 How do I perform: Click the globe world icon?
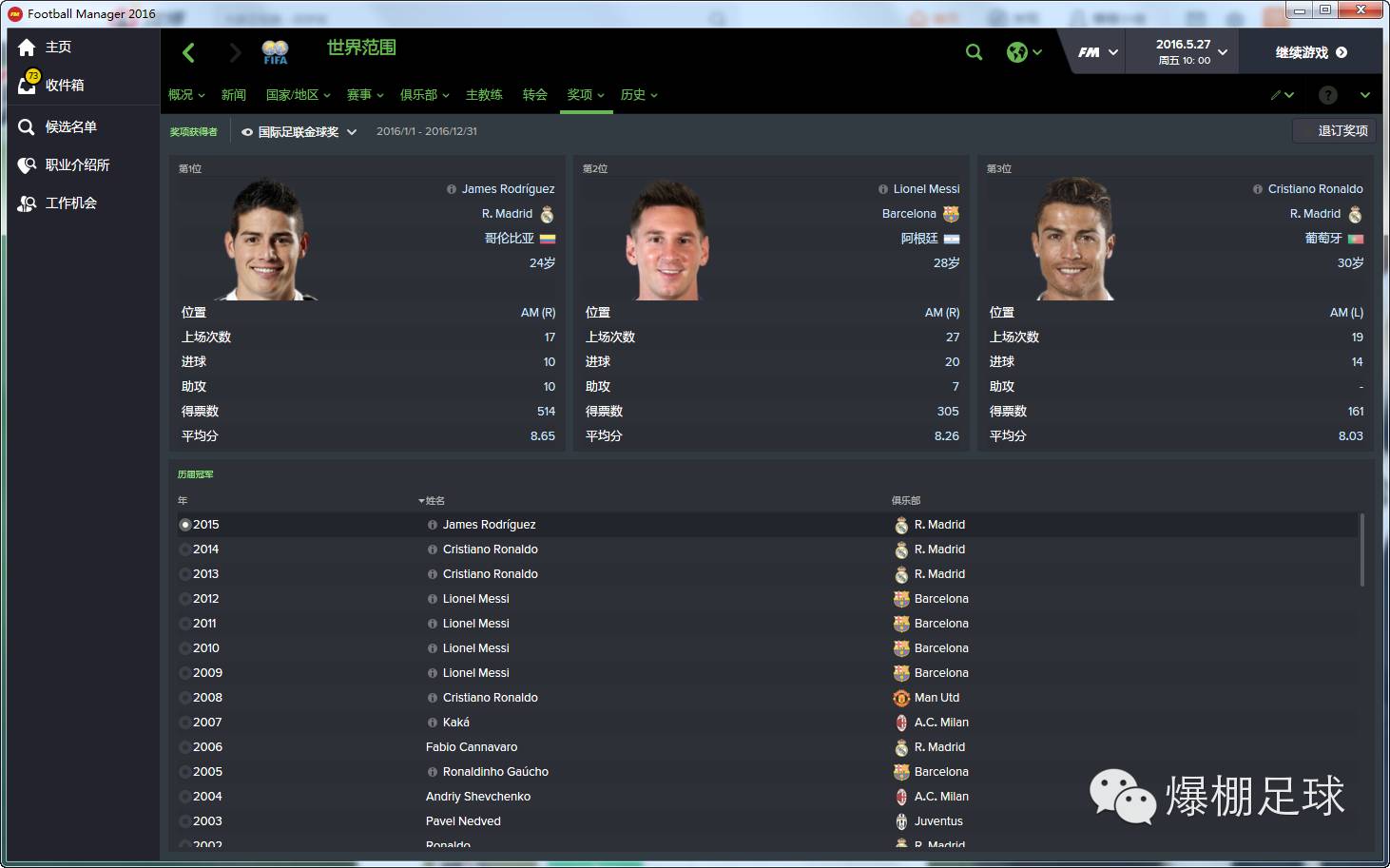pos(1017,52)
